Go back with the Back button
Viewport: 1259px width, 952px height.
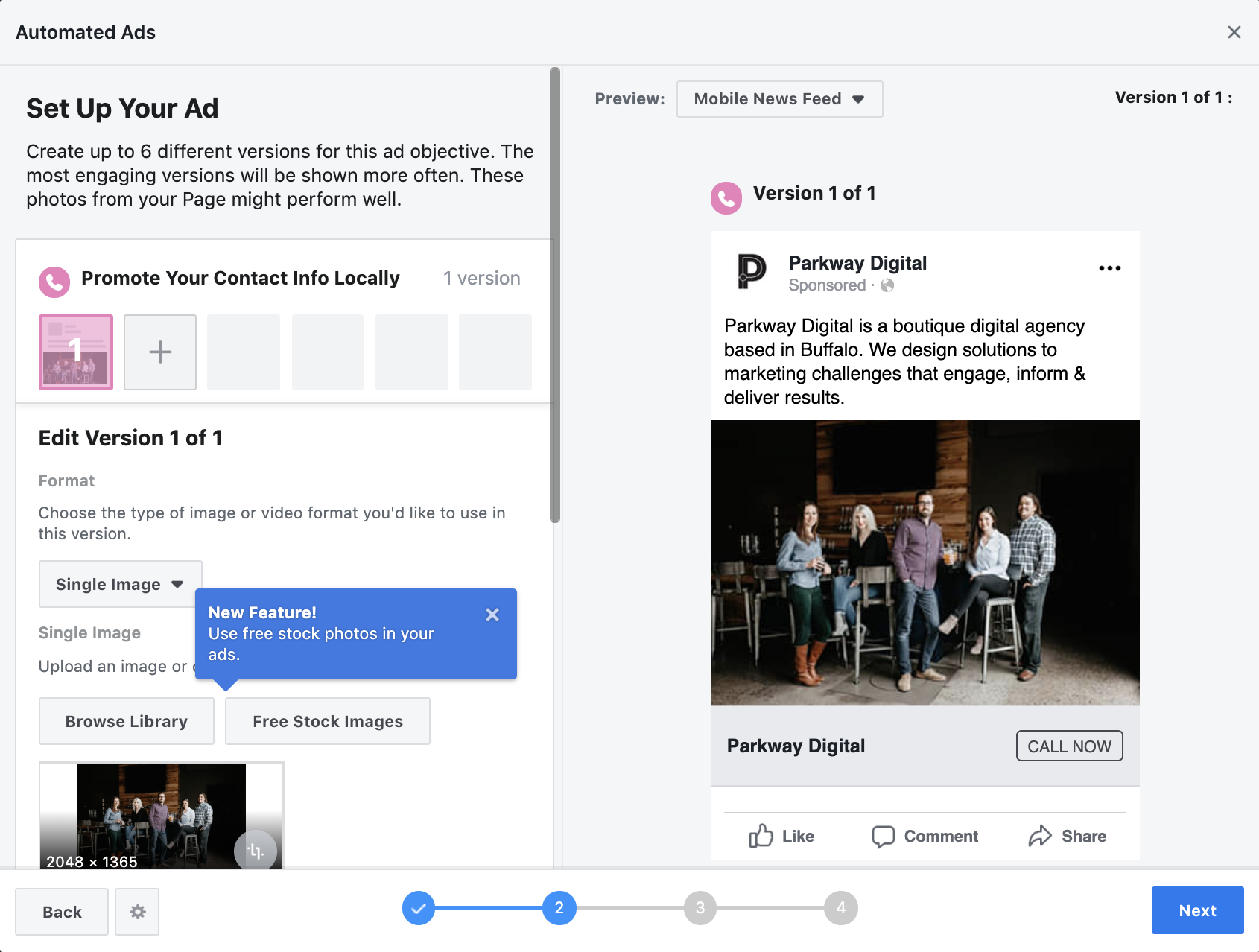pos(62,911)
